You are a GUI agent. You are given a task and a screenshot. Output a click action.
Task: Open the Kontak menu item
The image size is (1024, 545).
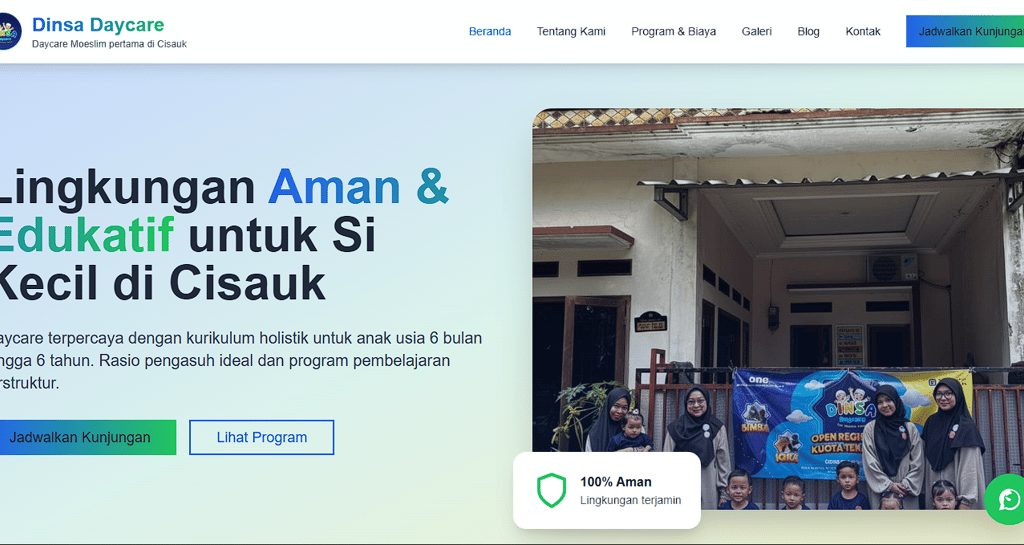click(863, 31)
